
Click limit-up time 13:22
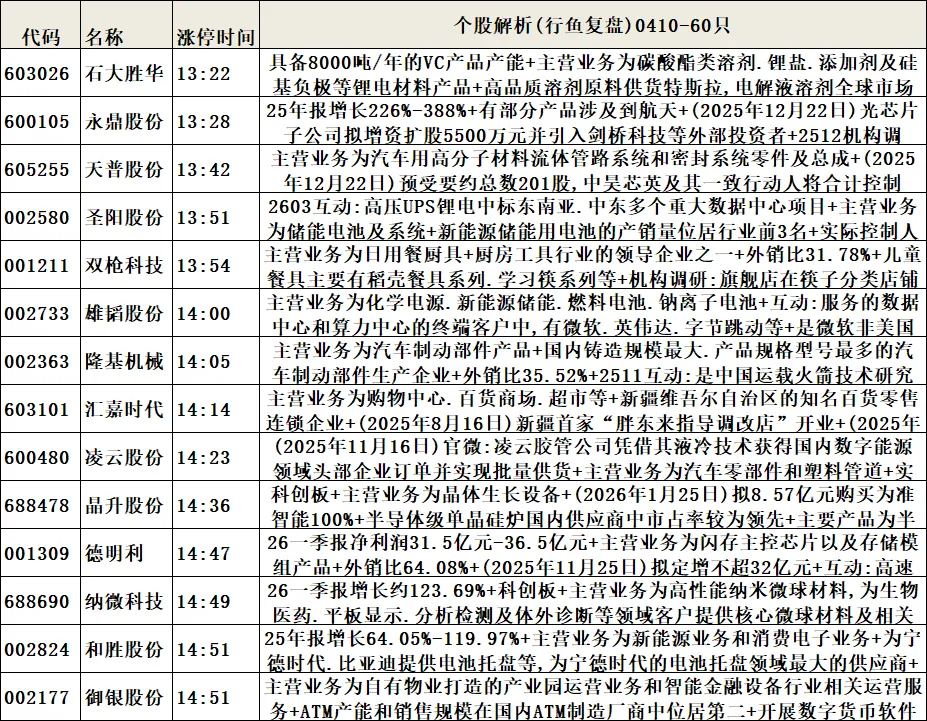pos(203,74)
